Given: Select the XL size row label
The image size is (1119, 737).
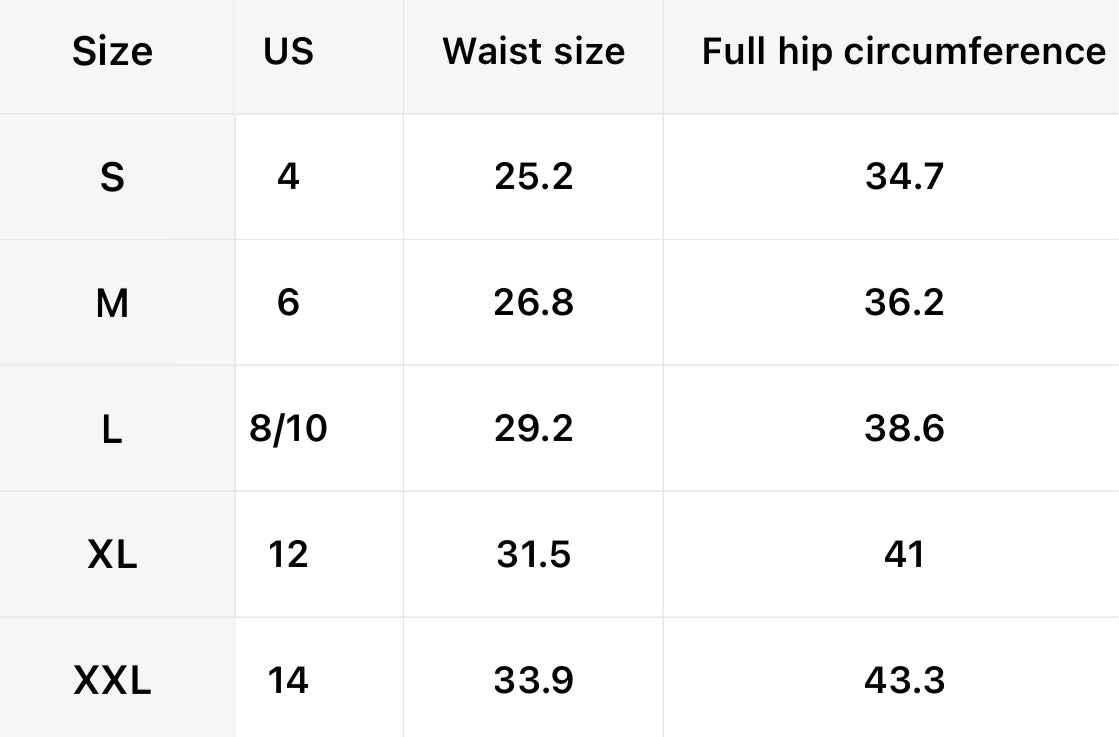Looking at the screenshot, I should click(112, 555).
